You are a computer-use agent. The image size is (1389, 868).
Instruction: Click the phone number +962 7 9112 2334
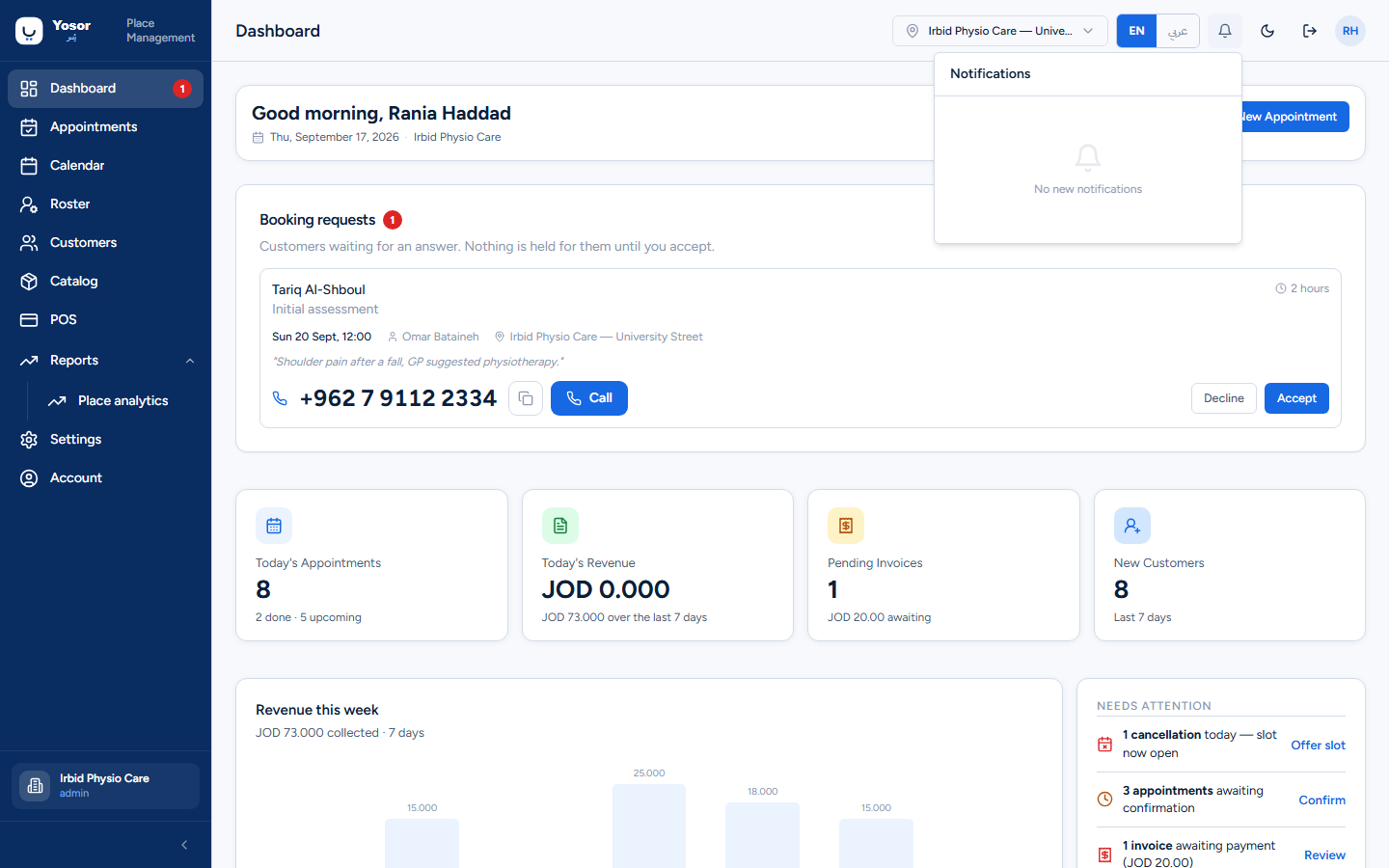click(397, 398)
